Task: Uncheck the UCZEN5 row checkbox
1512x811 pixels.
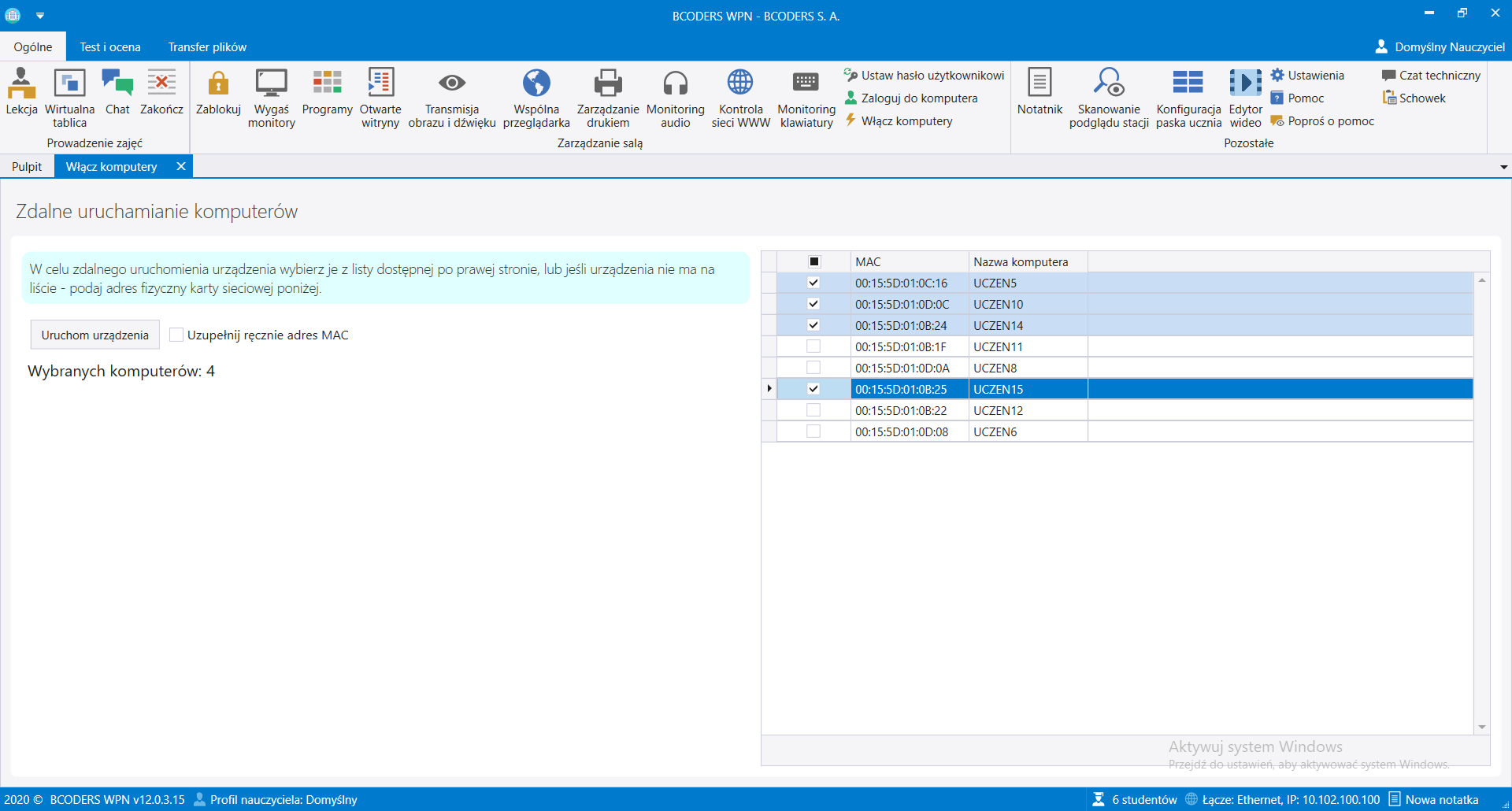Action: coord(813,283)
